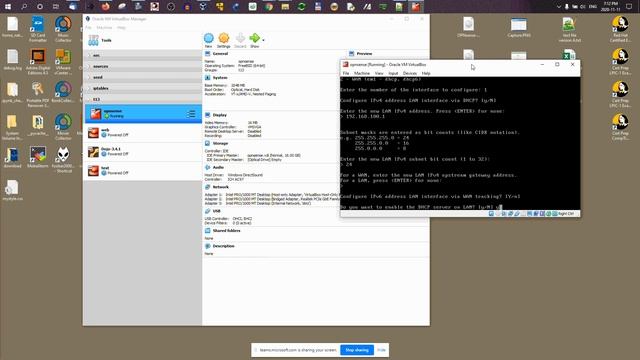Viewport: 640px width, 360px height.
Task: Click the Shared folders section header
Action: tap(227, 231)
